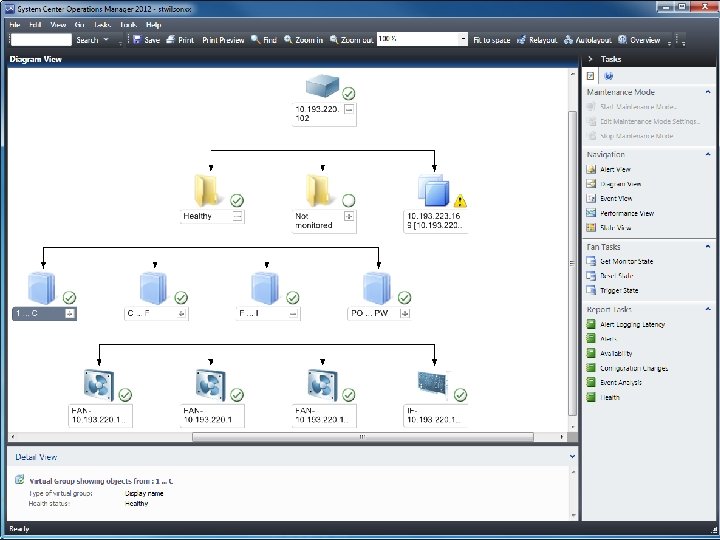Click the Relayout toolbar button
720x540 pixels.
(537, 40)
